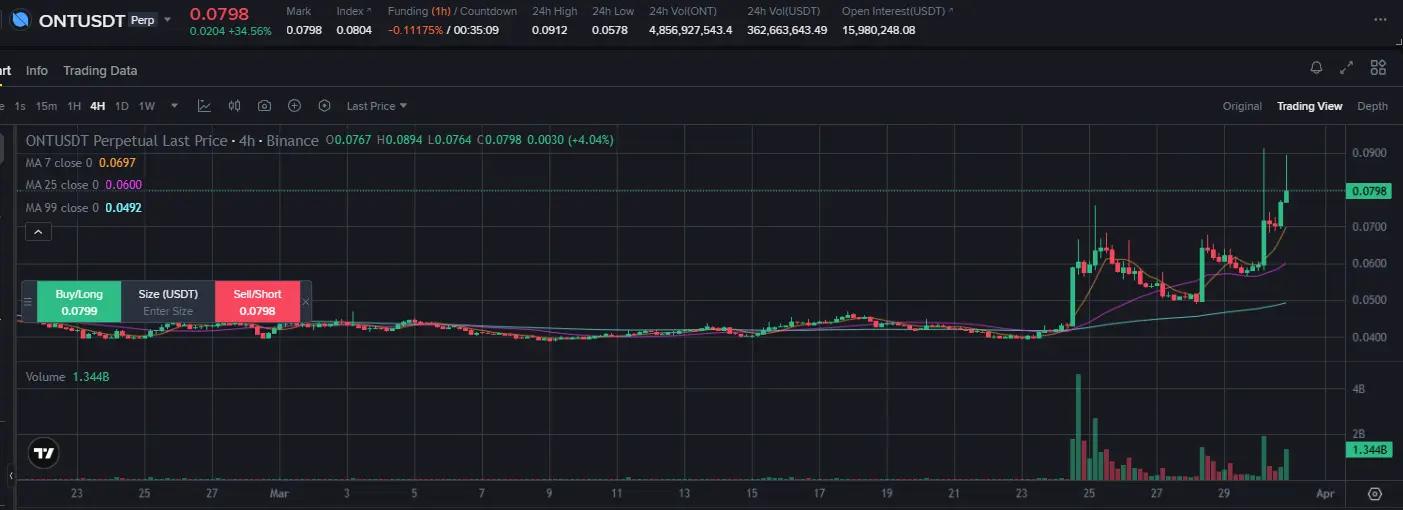Select the 1D interval
The height and width of the screenshot is (510, 1403).
click(122, 106)
